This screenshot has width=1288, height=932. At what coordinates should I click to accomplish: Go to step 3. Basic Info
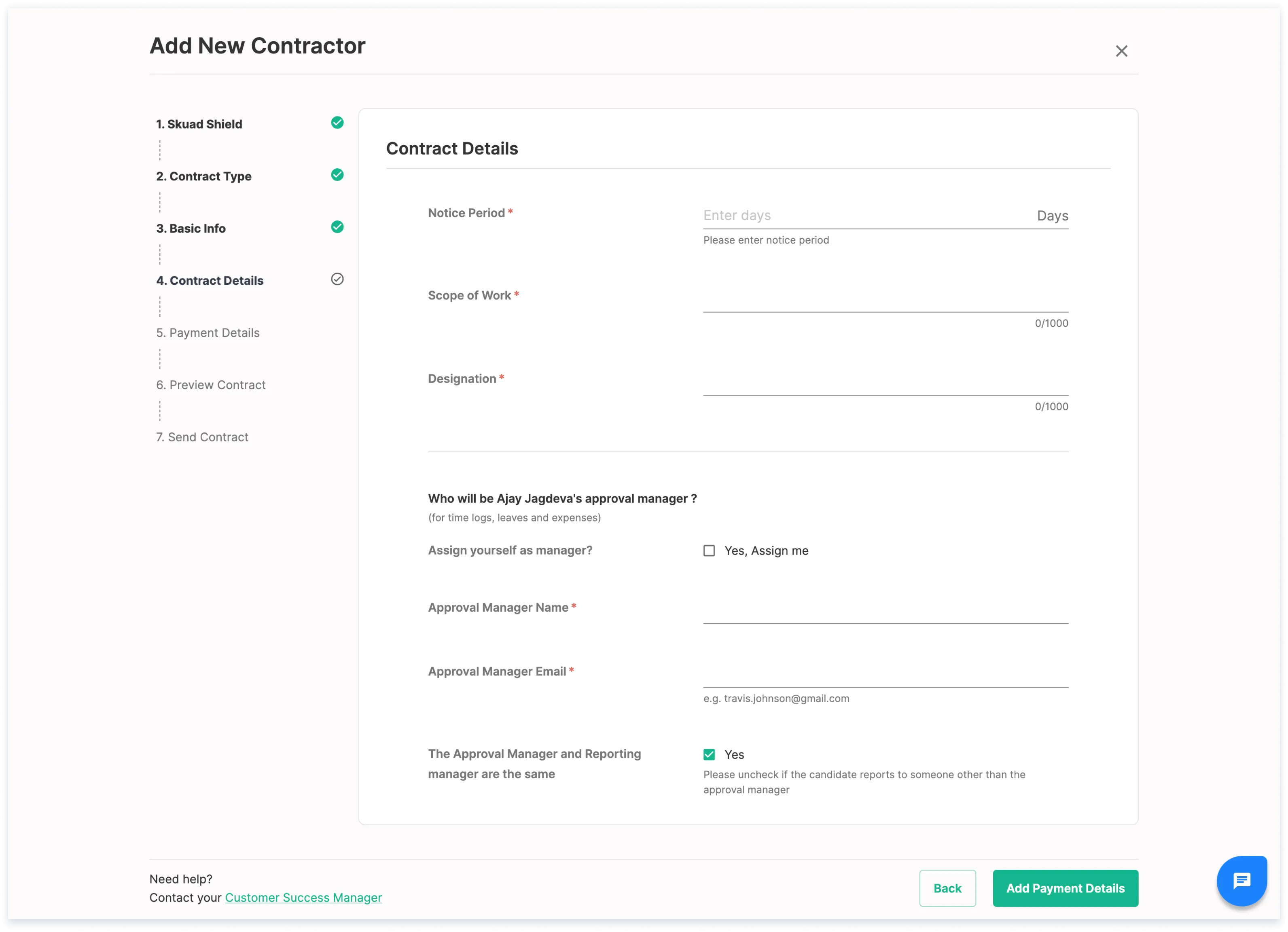pyautogui.click(x=191, y=228)
